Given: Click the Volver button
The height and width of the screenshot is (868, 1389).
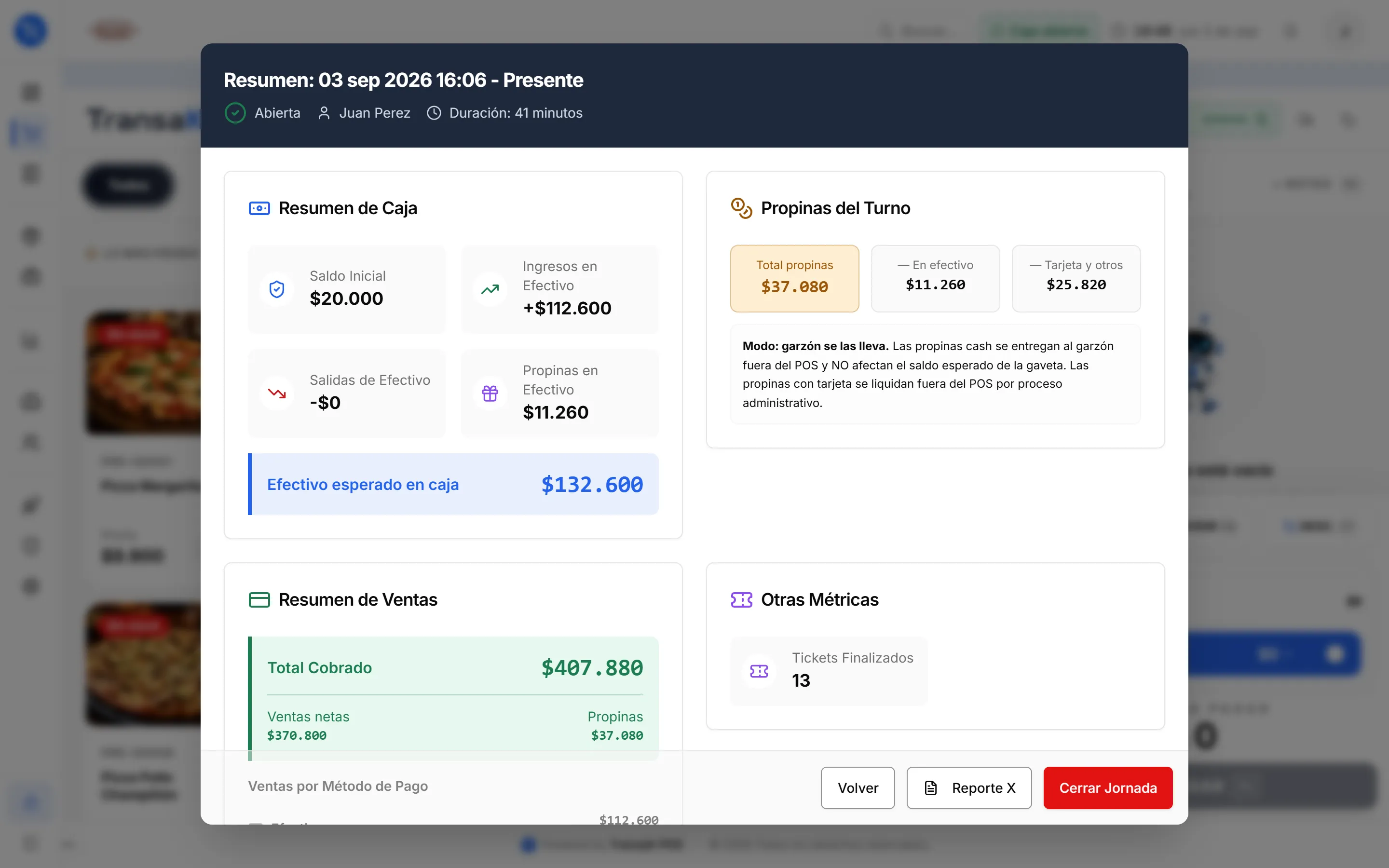Looking at the screenshot, I should [x=858, y=787].
